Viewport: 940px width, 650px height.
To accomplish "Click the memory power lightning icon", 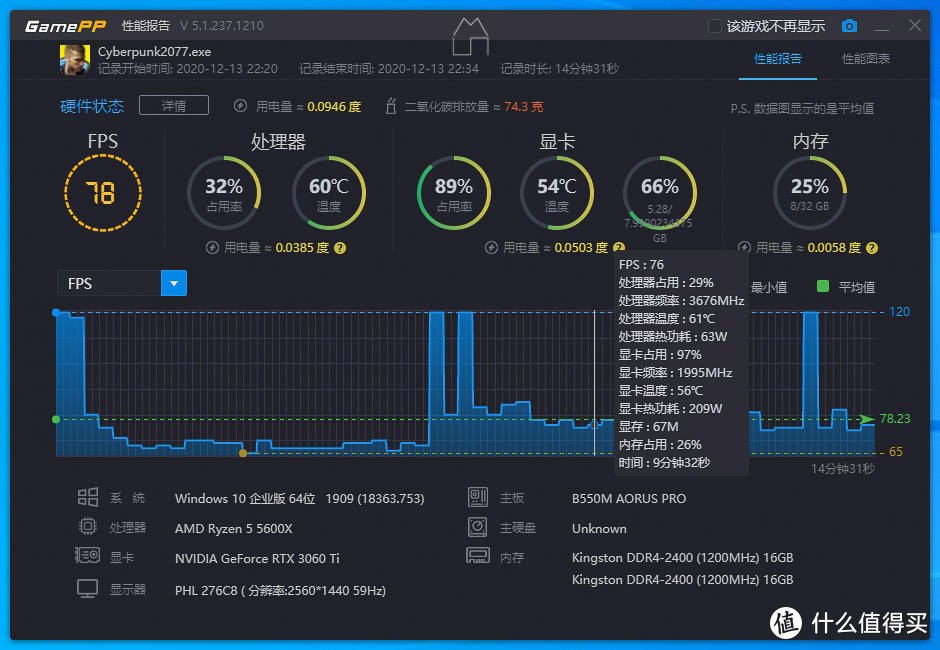I will pos(745,247).
